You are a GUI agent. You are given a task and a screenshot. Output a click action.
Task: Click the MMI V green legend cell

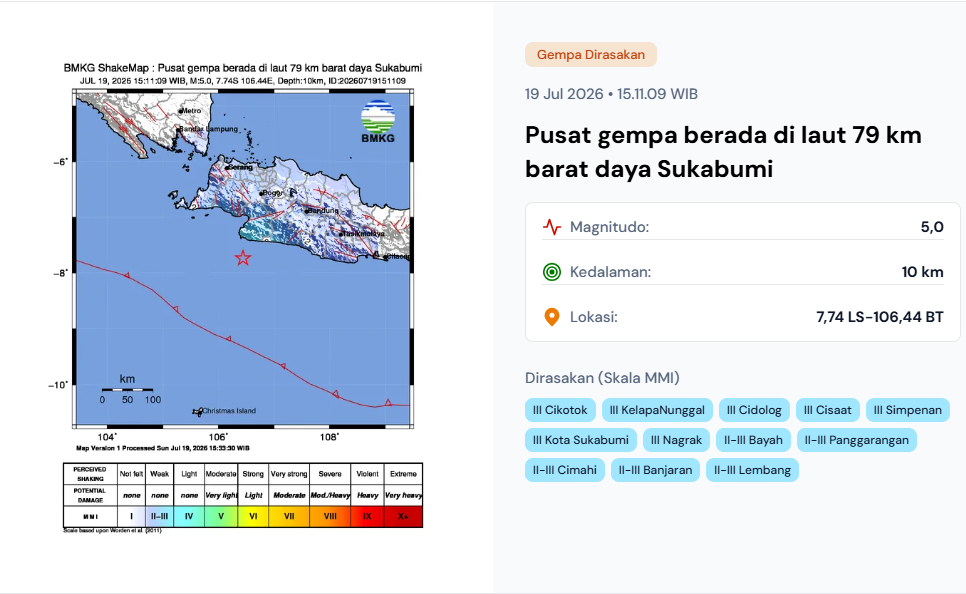point(221,516)
